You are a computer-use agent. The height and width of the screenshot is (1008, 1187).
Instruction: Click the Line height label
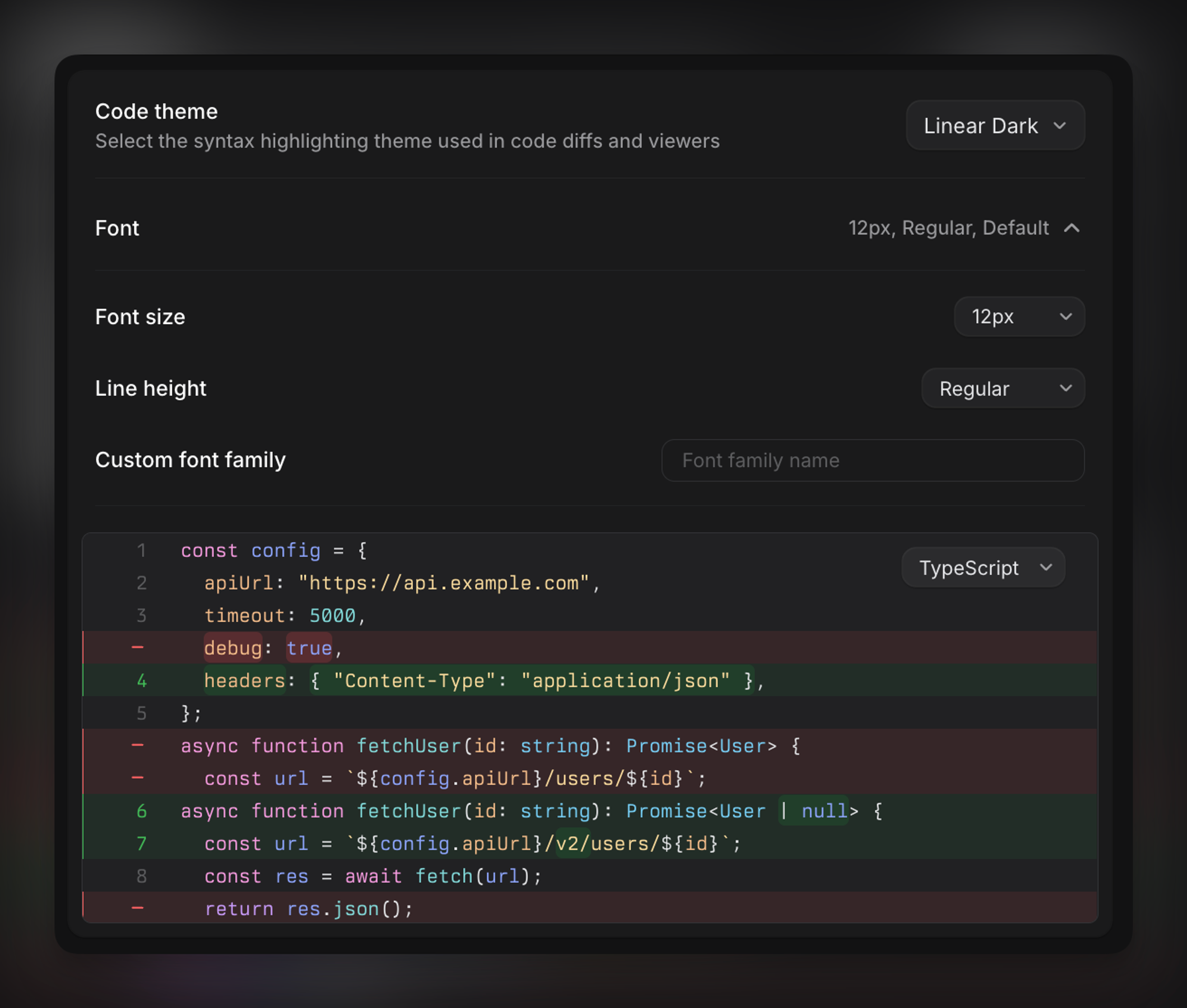click(x=151, y=389)
